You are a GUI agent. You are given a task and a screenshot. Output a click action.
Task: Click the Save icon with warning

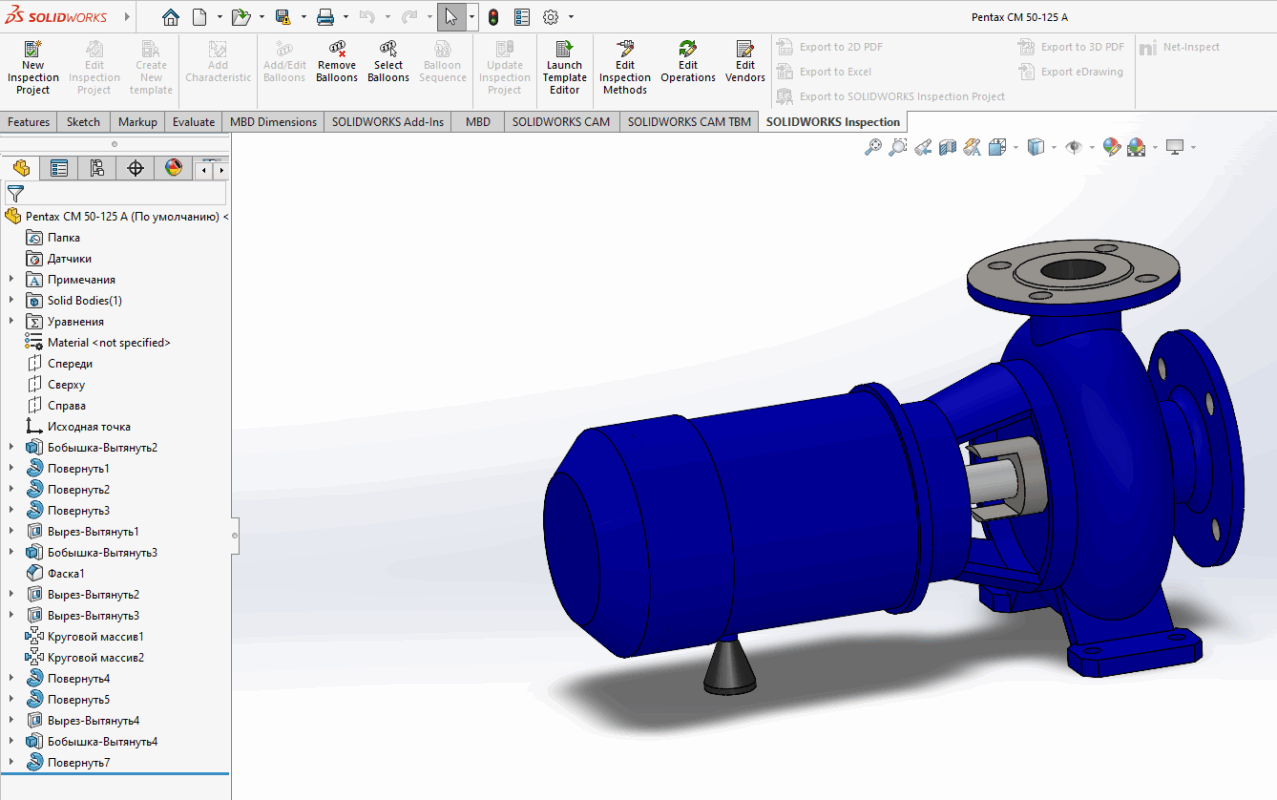[x=283, y=17]
